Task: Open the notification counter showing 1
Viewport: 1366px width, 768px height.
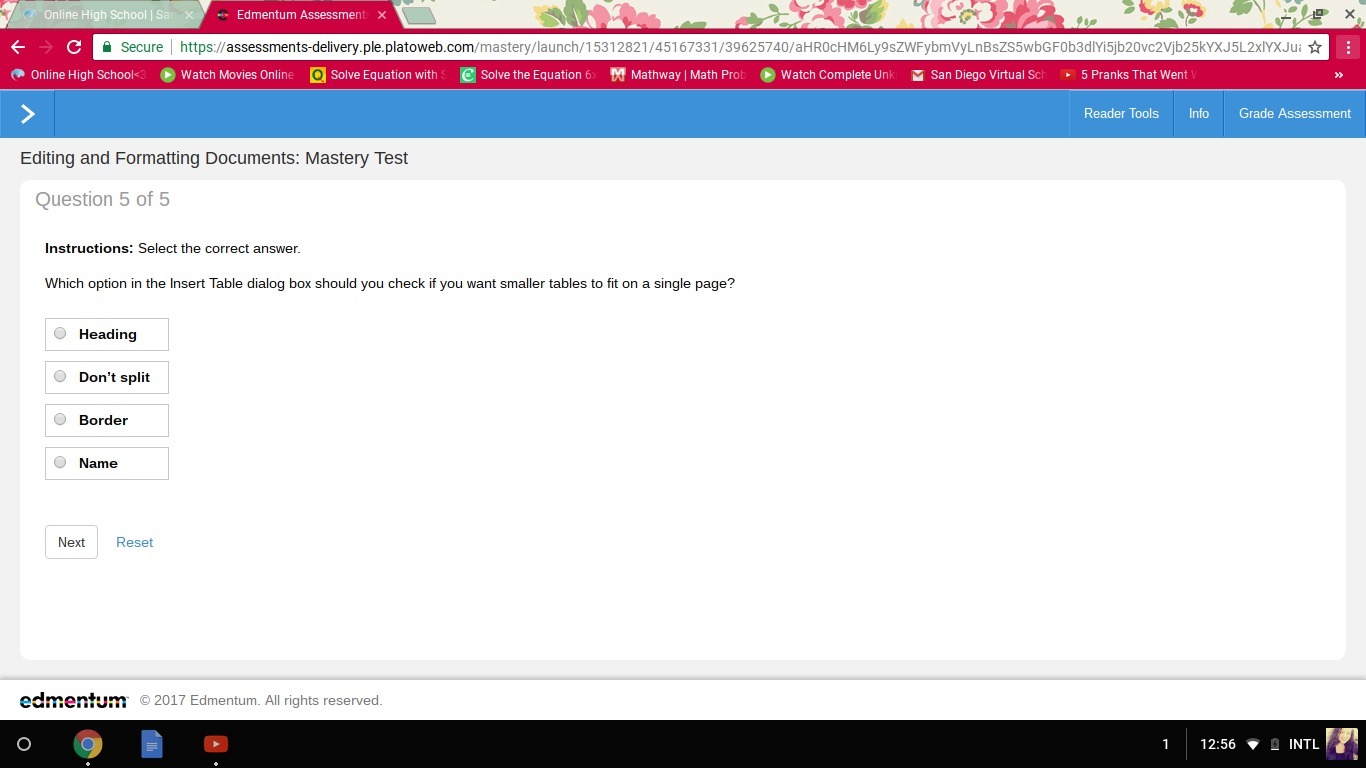Action: click(1165, 744)
